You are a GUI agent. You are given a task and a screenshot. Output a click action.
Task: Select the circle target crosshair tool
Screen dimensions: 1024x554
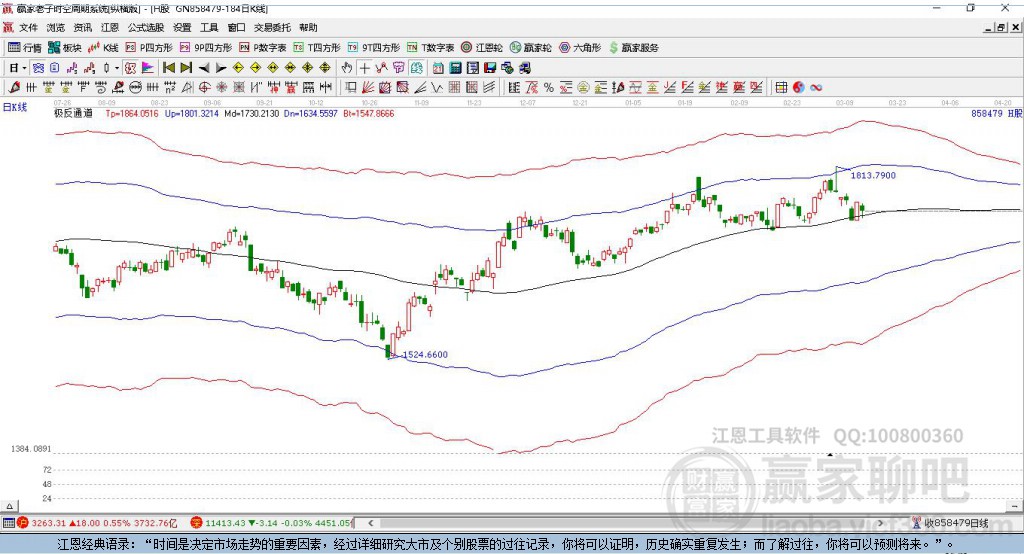click(204, 88)
